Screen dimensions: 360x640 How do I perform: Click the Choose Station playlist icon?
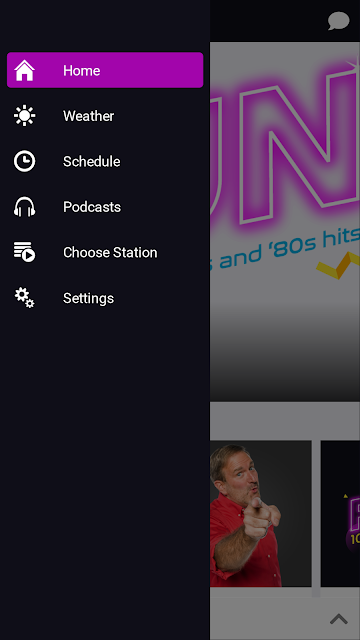pos(24,252)
